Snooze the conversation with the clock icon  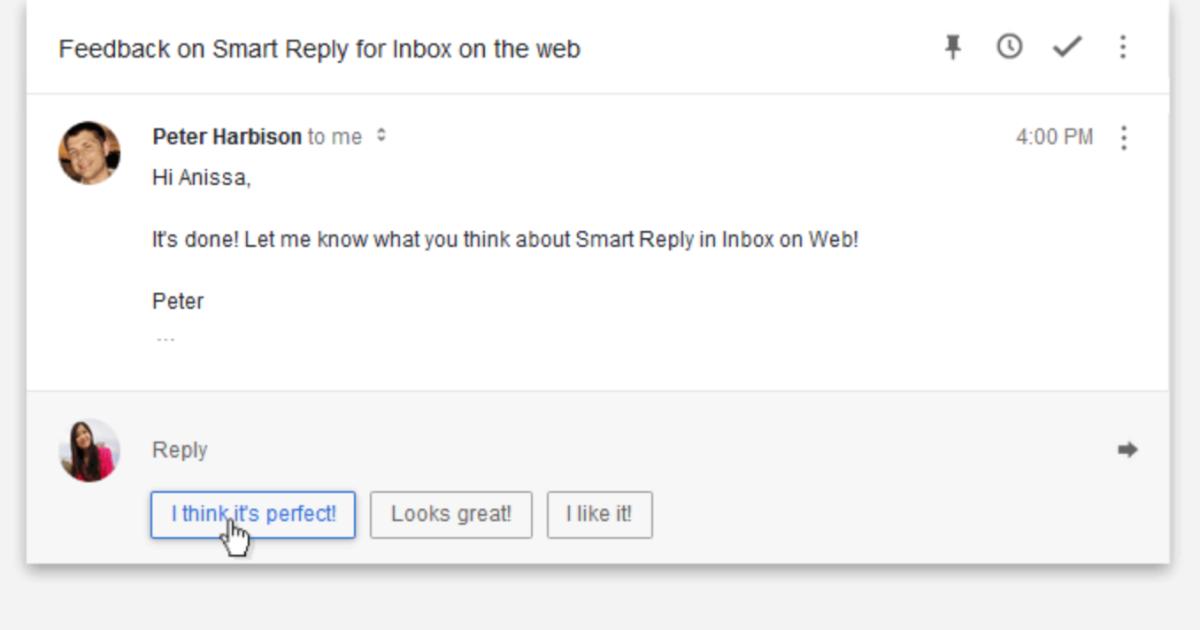[x=1009, y=47]
